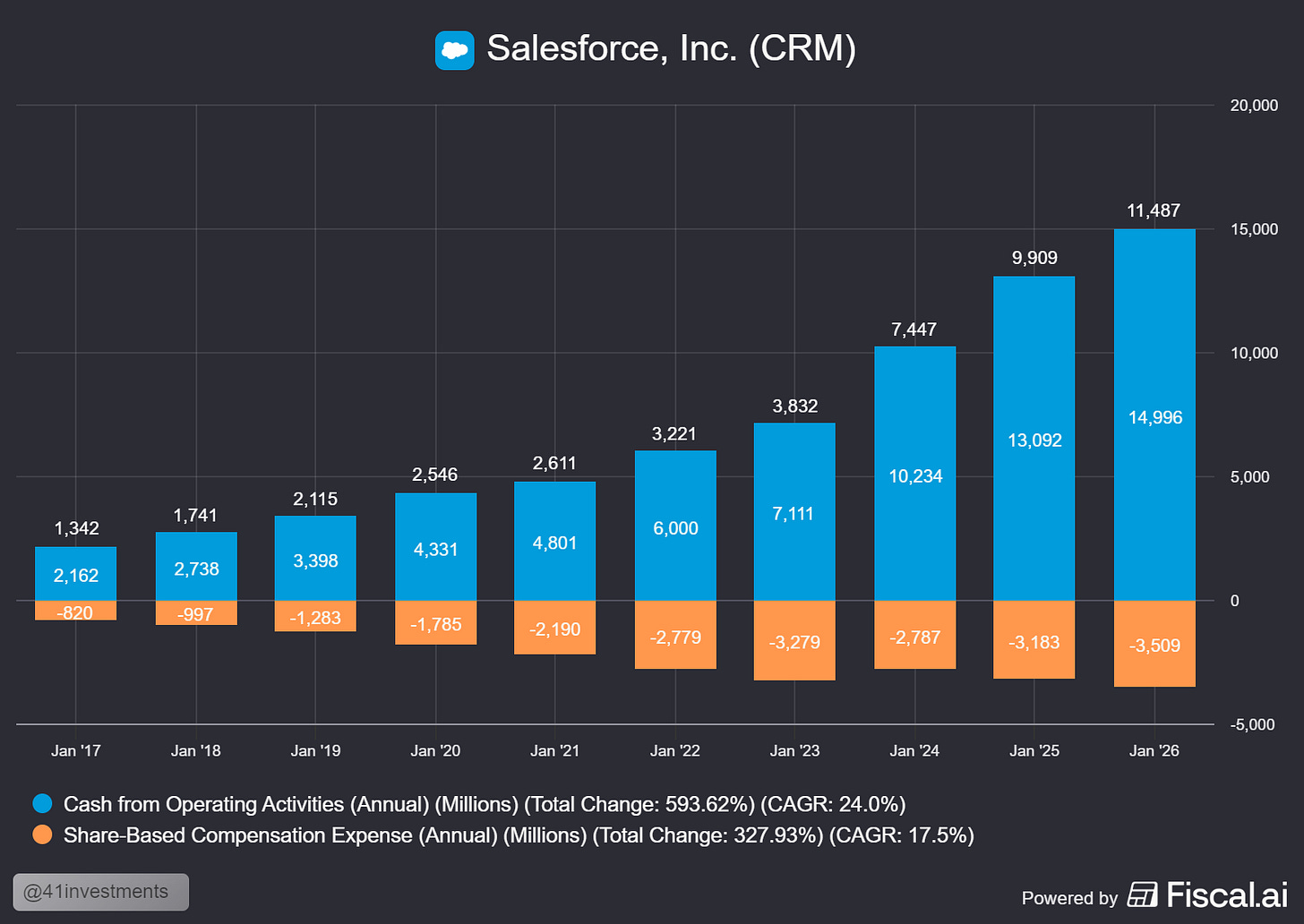Click the orange Jan '23 compensation bar
This screenshot has height=924, width=1304.
(794, 640)
